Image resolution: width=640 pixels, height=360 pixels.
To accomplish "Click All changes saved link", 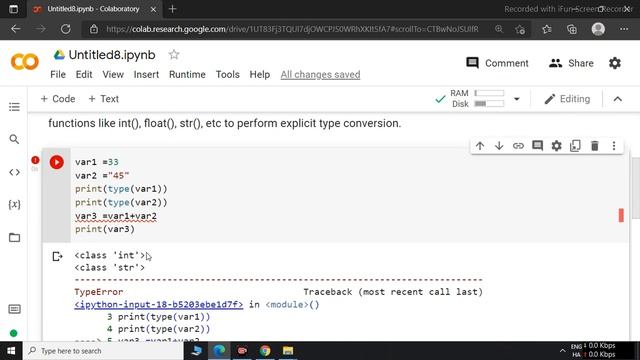I will (320, 75).
